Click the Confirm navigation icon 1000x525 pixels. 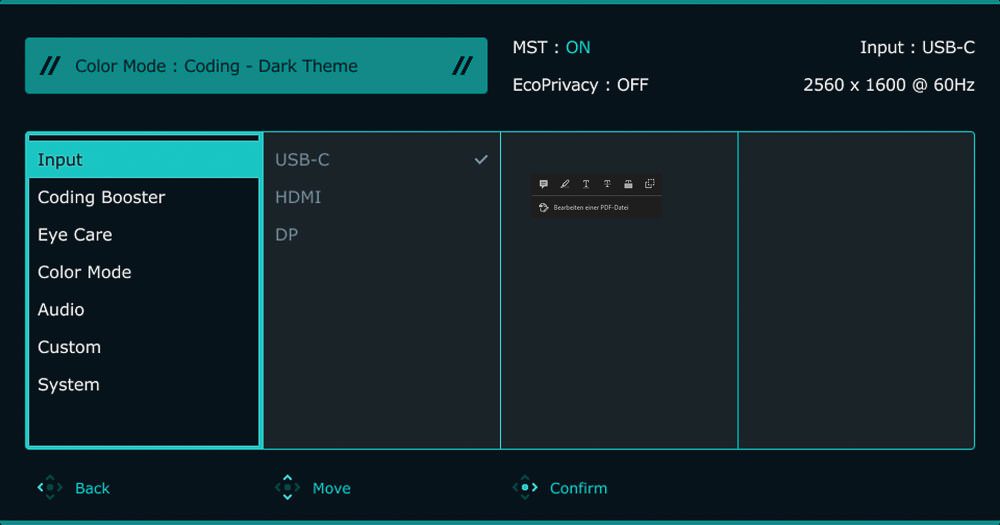coord(524,488)
